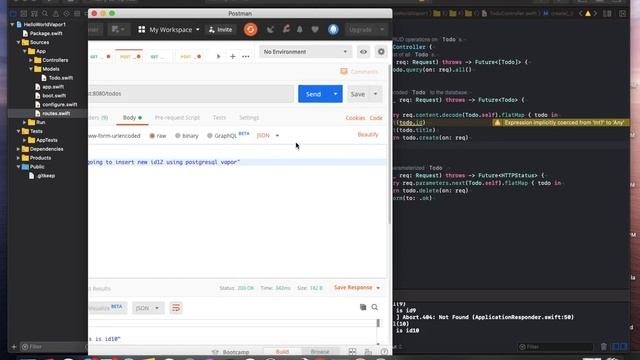The height and width of the screenshot is (360, 640).
Task: Collapse the Tests folder in Xcode
Action: [18, 131]
